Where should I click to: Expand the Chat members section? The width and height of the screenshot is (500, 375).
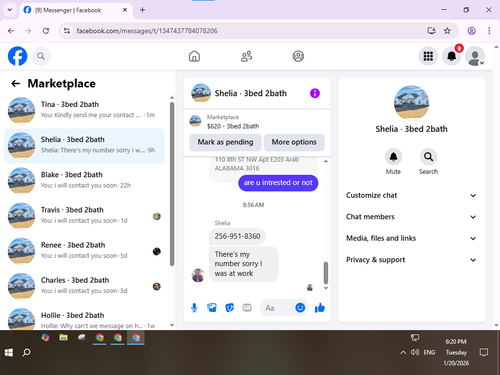point(411,217)
